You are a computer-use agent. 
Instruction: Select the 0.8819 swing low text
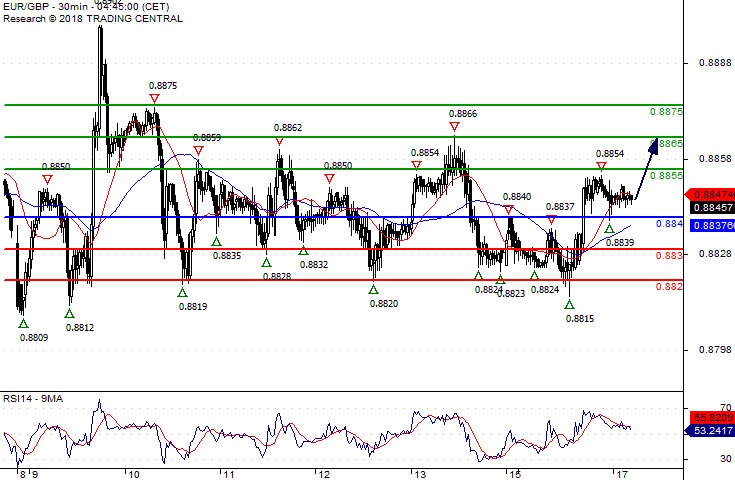[x=193, y=307]
